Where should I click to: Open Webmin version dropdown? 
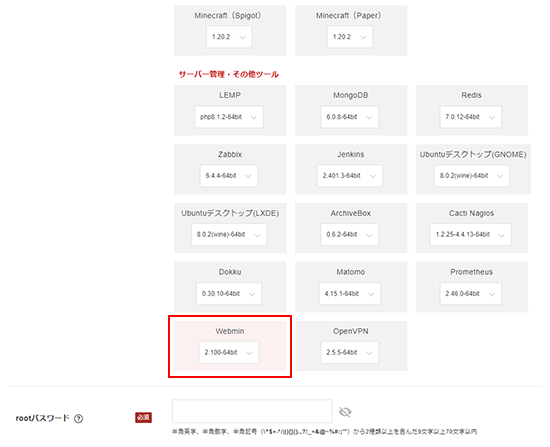coord(229,352)
